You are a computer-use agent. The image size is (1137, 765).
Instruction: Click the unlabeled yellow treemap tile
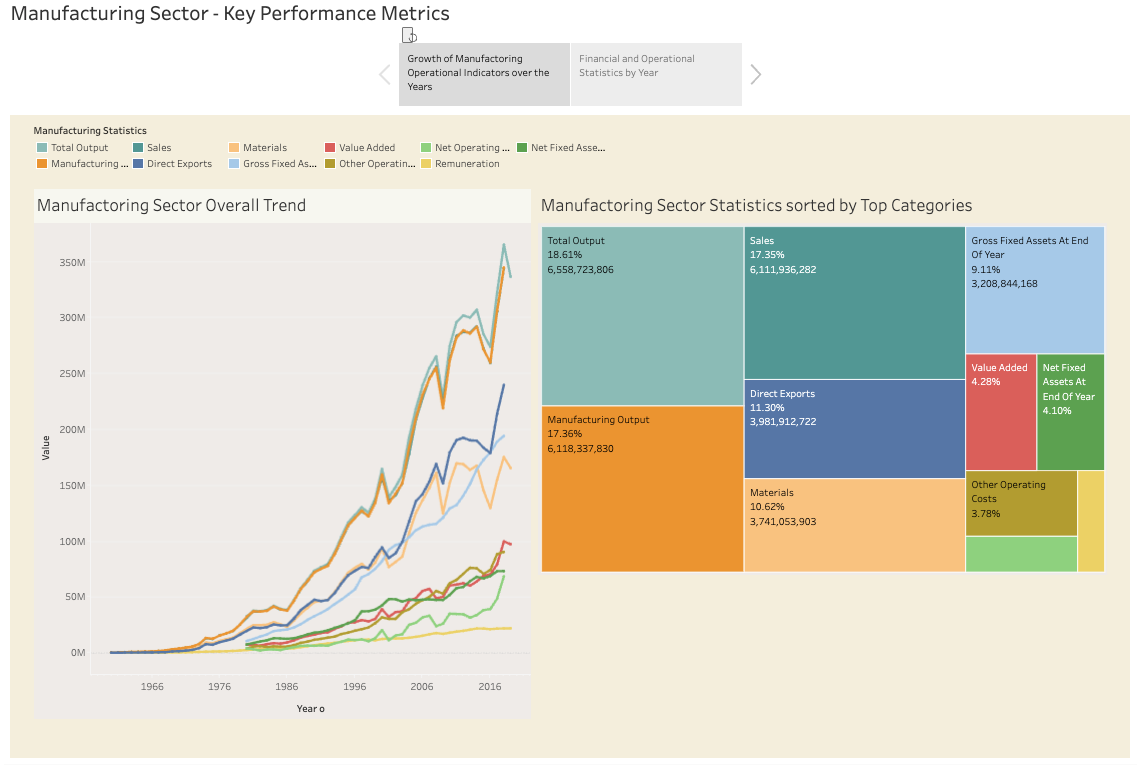(1091, 520)
